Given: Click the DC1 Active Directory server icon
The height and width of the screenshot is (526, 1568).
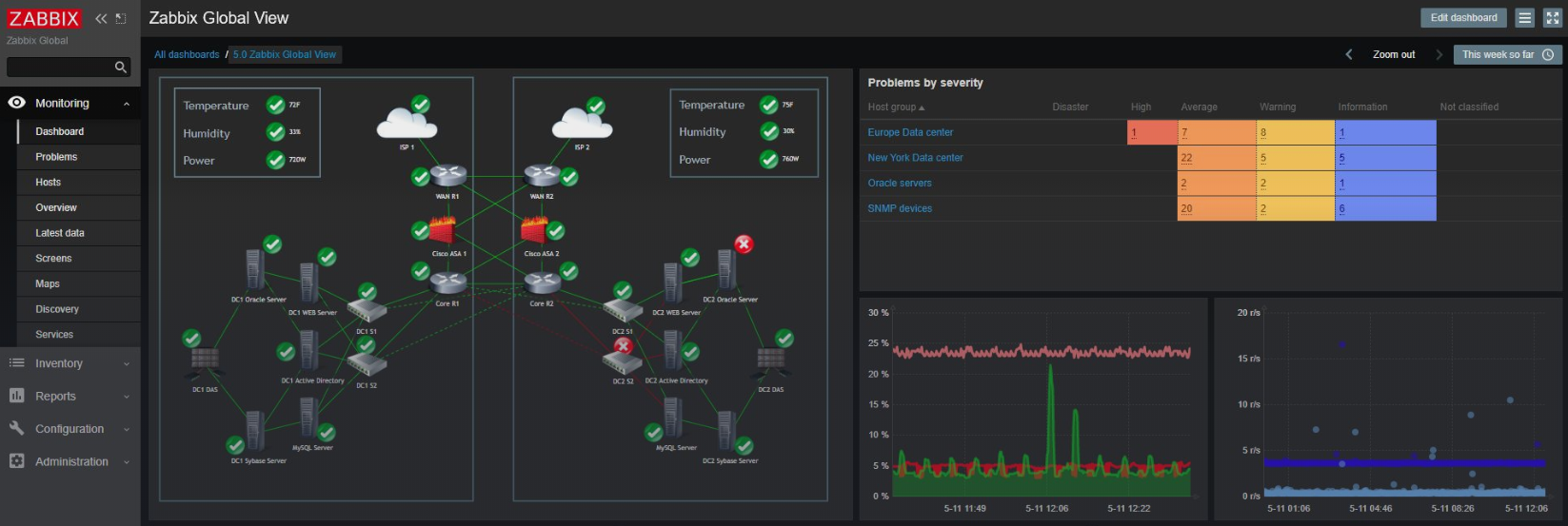Looking at the screenshot, I should pos(308,351).
